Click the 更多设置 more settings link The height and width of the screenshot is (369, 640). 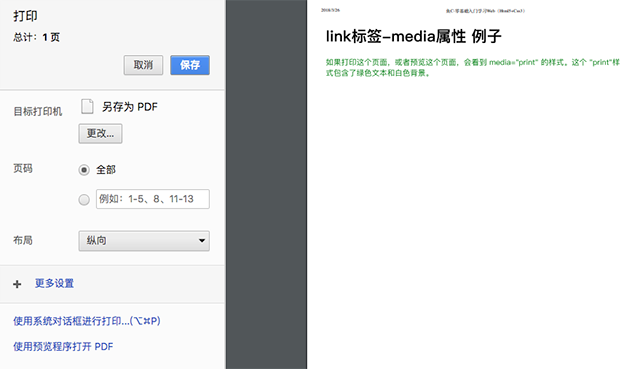point(54,283)
